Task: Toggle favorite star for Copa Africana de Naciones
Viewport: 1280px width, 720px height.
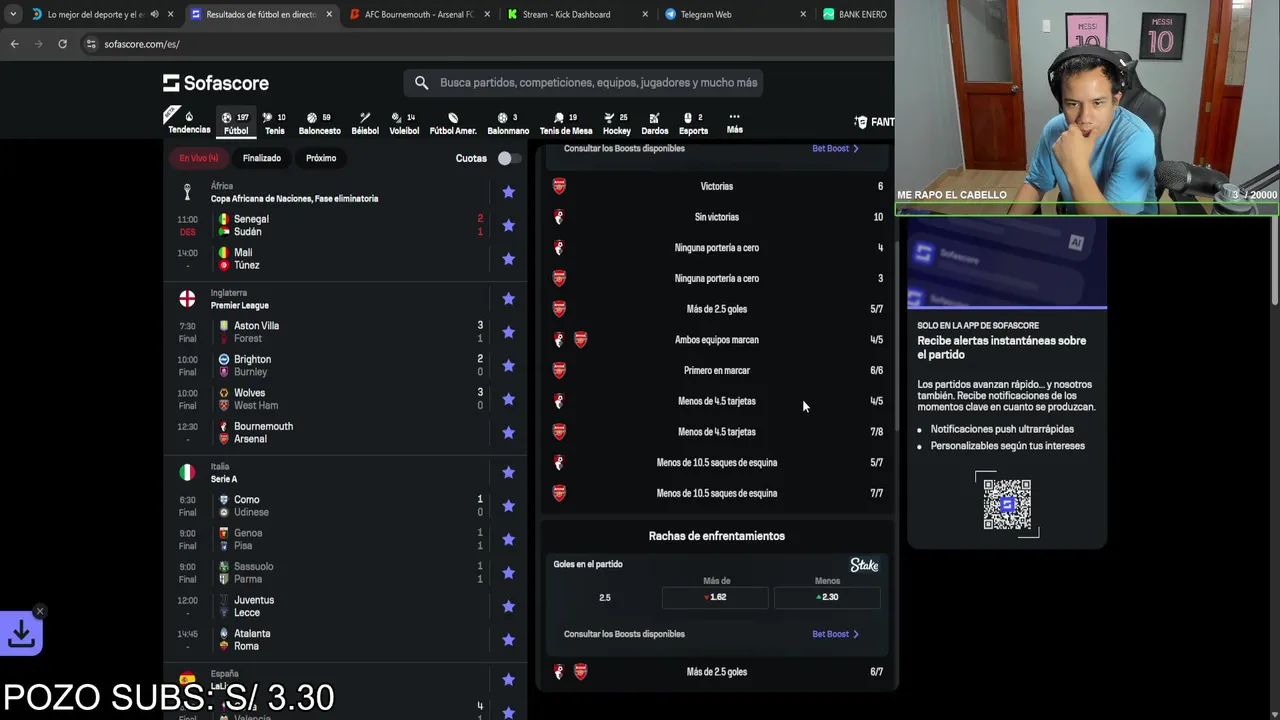Action: tap(508, 192)
